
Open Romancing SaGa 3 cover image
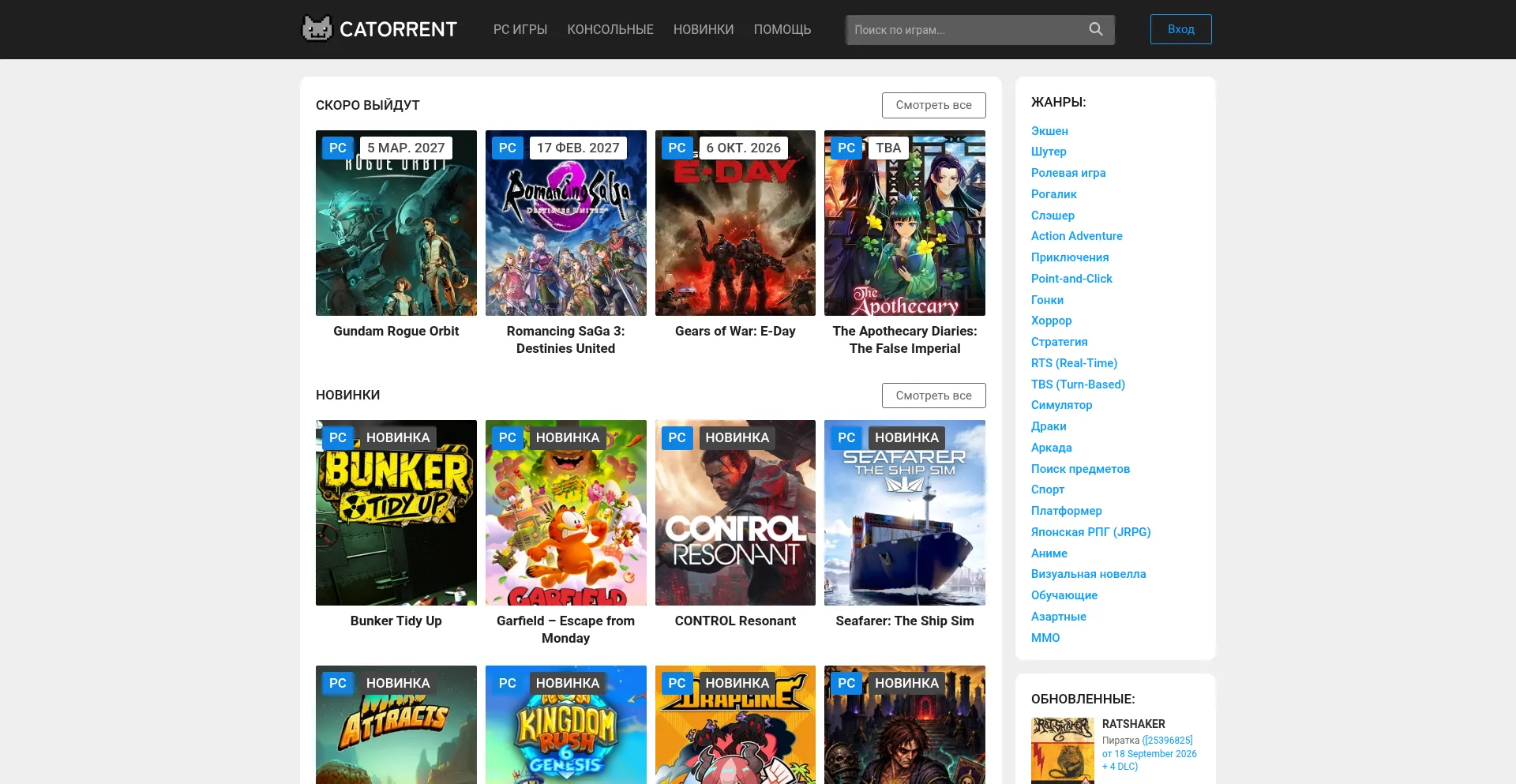tap(566, 223)
